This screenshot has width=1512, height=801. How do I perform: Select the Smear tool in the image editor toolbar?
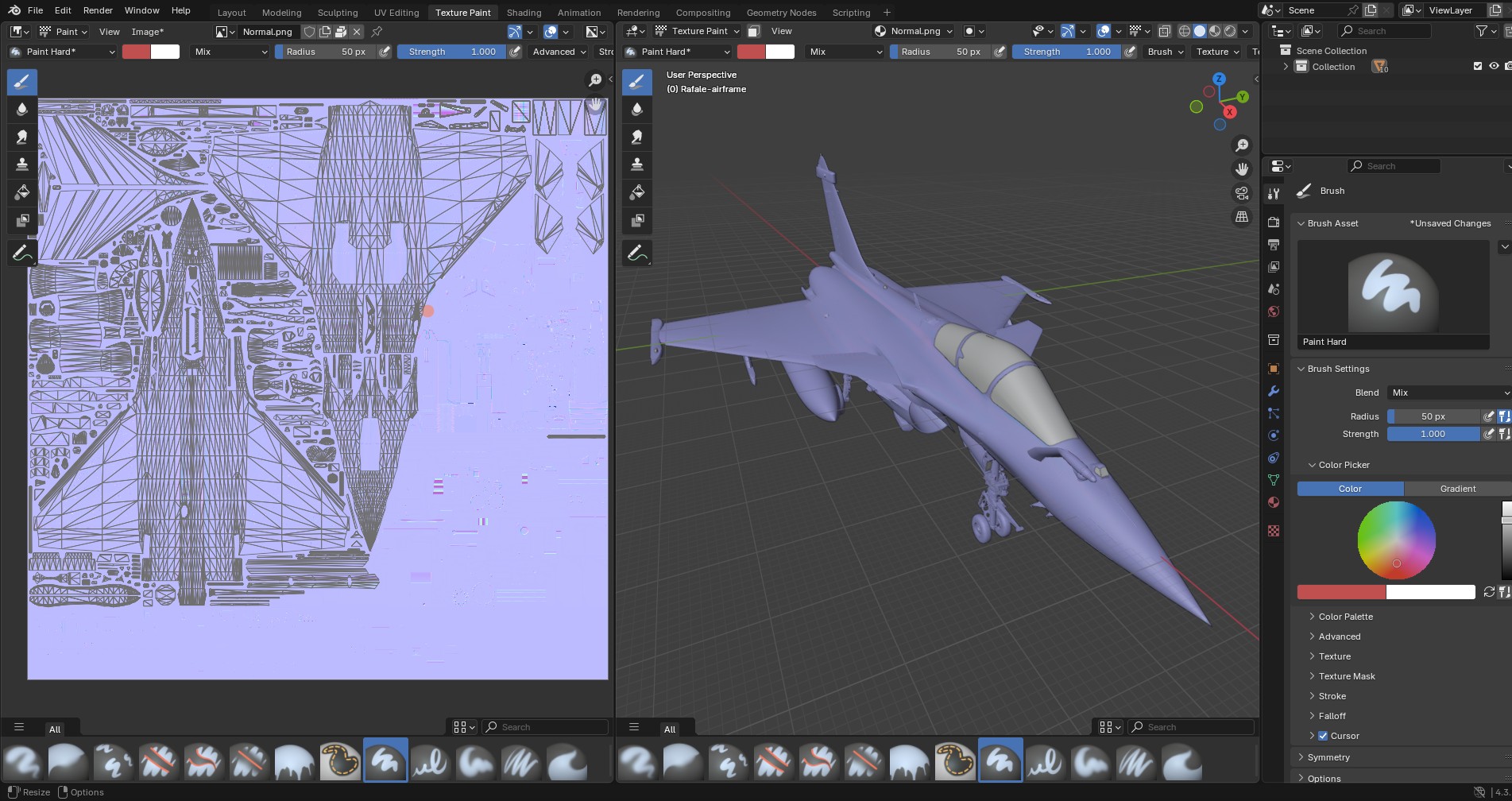click(21, 137)
